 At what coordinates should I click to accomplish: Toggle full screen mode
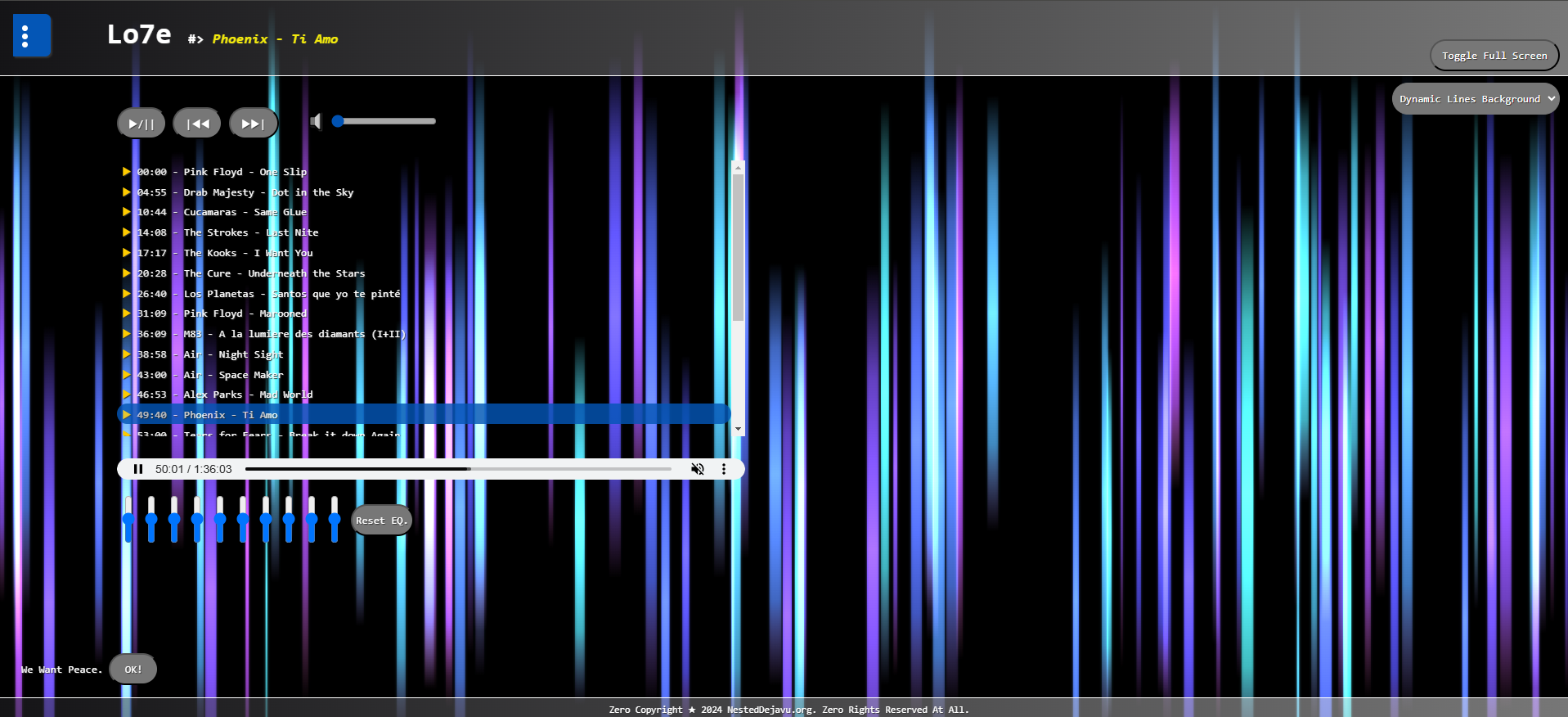pyautogui.click(x=1494, y=56)
